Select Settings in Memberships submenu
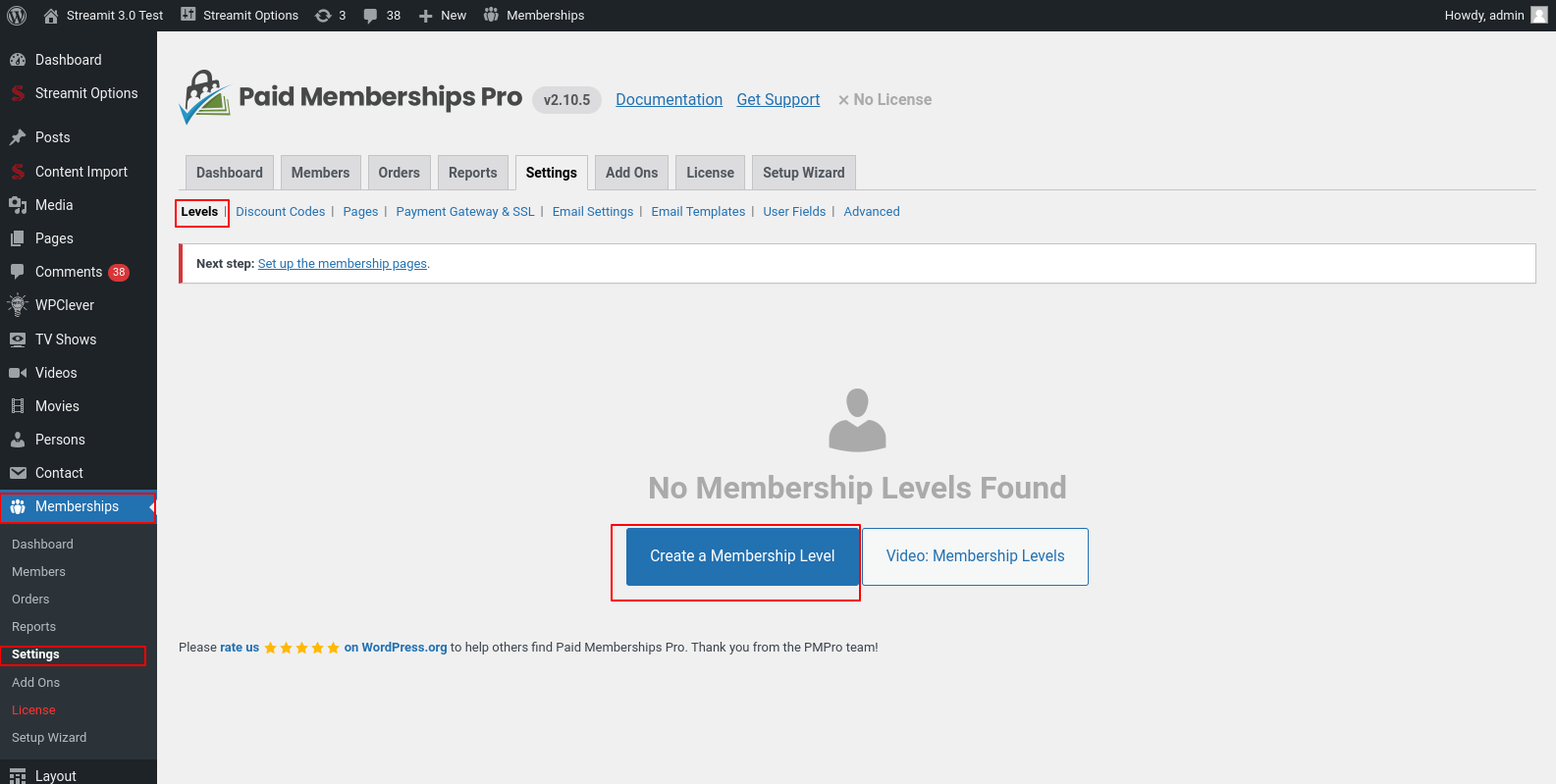Viewport: 1556px width, 784px height. (35, 654)
